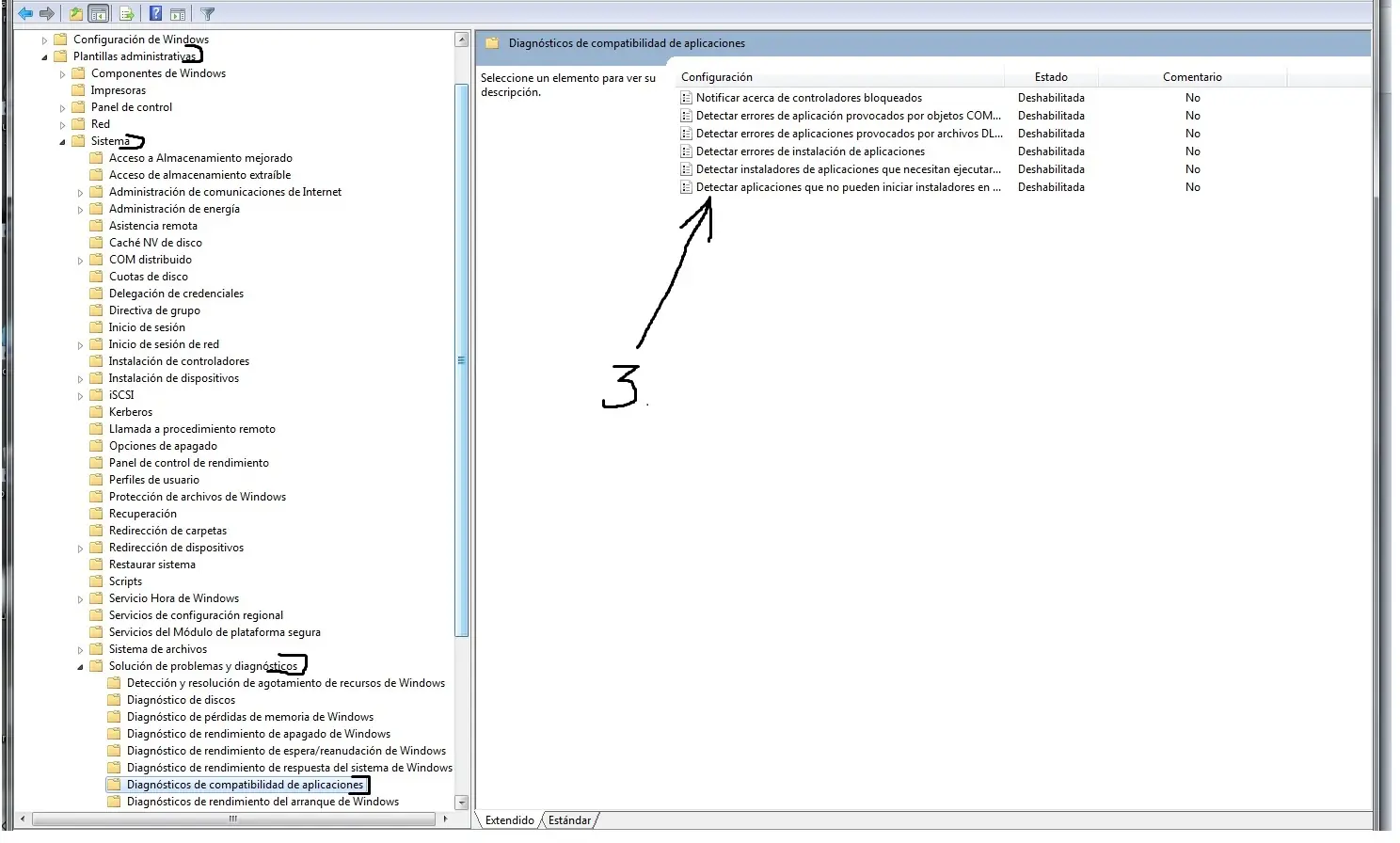Click the folder icon of Diagnóstico de discos

[x=114, y=700]
